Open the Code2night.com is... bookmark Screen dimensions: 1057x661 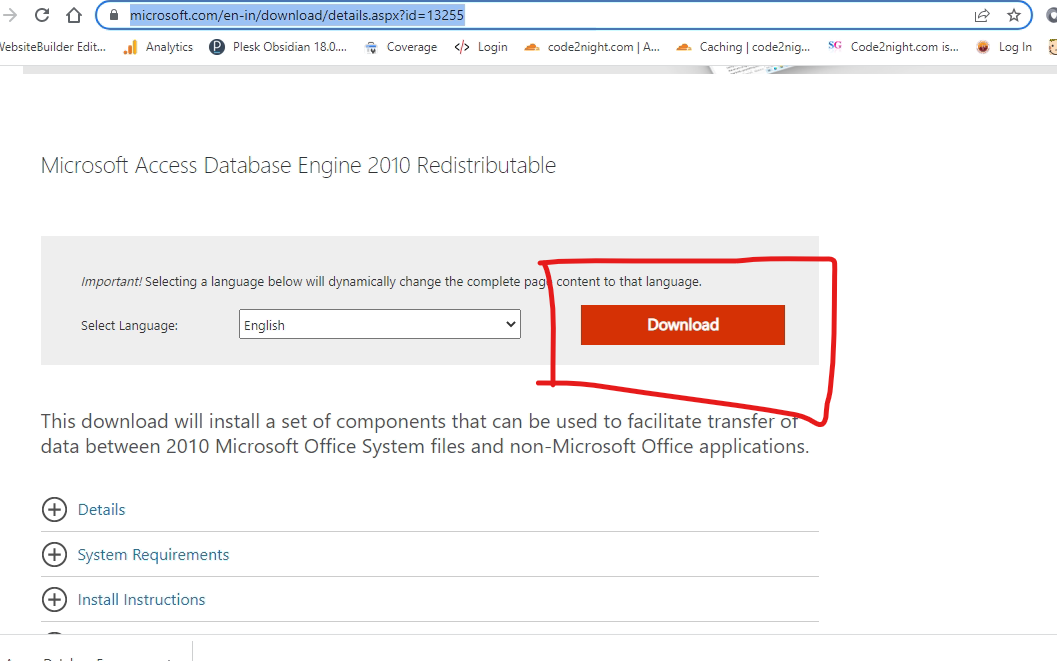tap(893, 46)
